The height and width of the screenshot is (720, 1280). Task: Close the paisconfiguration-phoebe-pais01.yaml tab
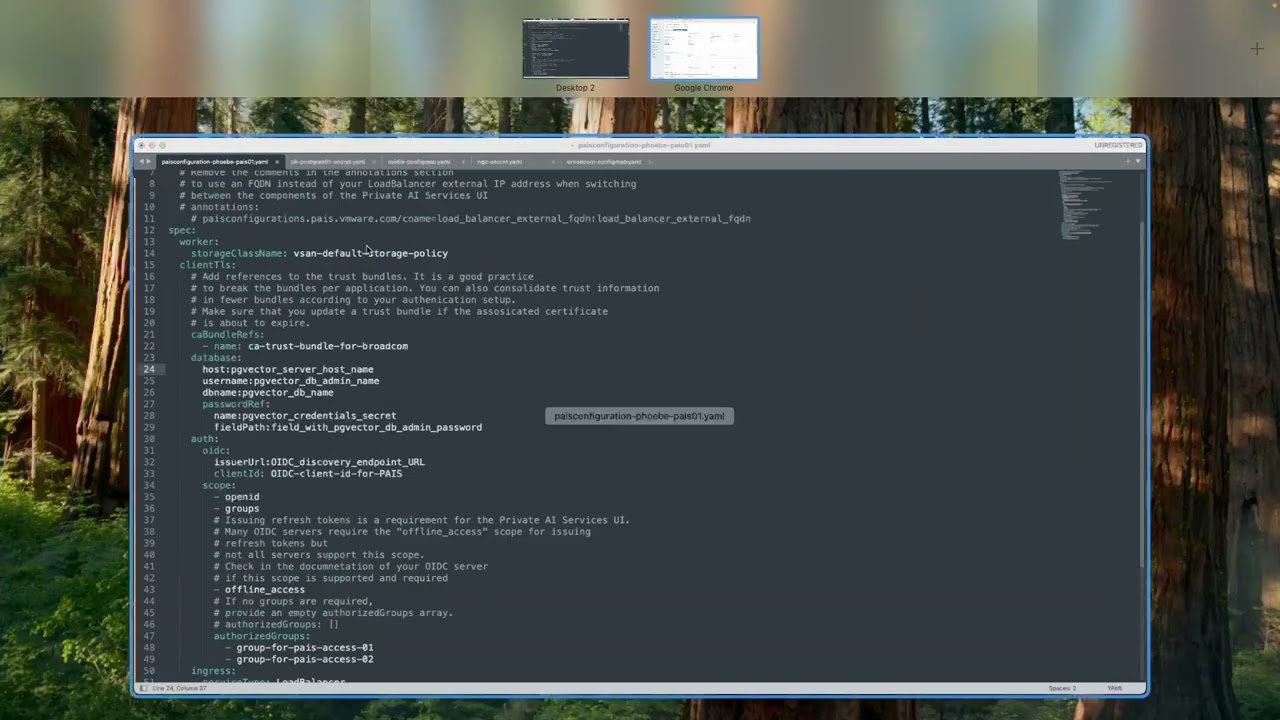[x=277, y=161]
